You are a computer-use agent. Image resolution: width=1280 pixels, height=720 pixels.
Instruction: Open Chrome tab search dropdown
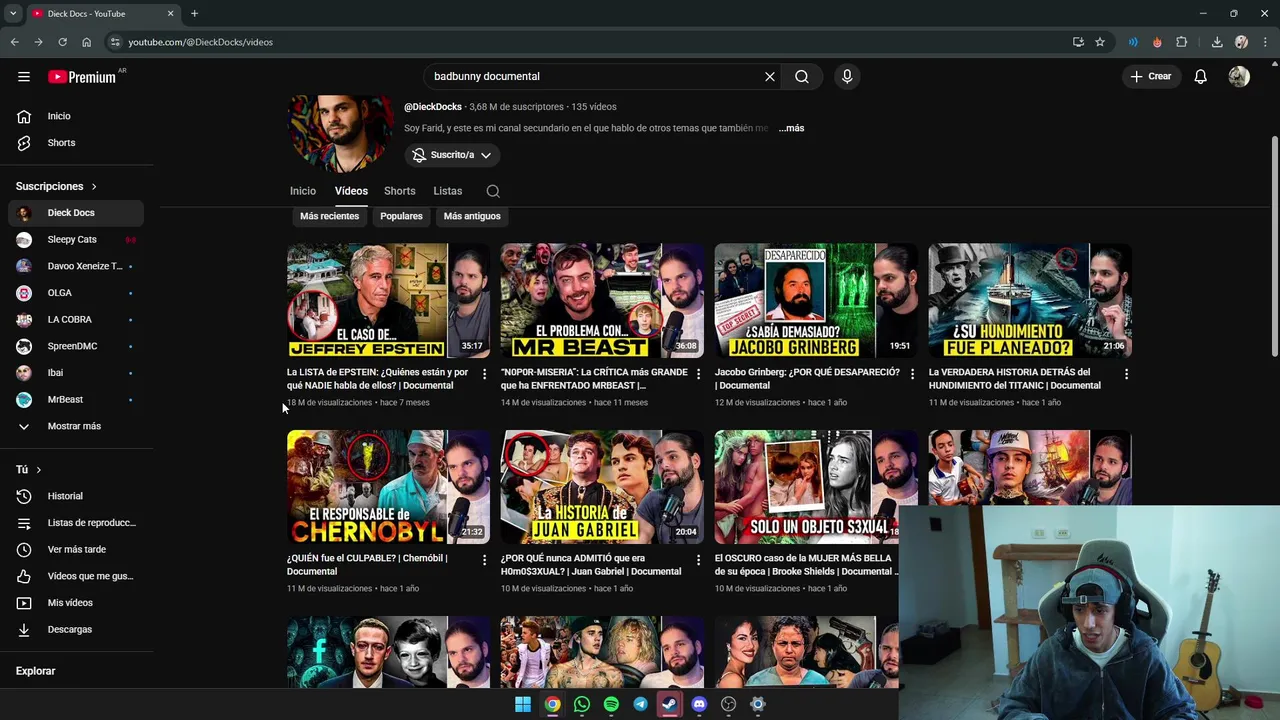point(13,13)
